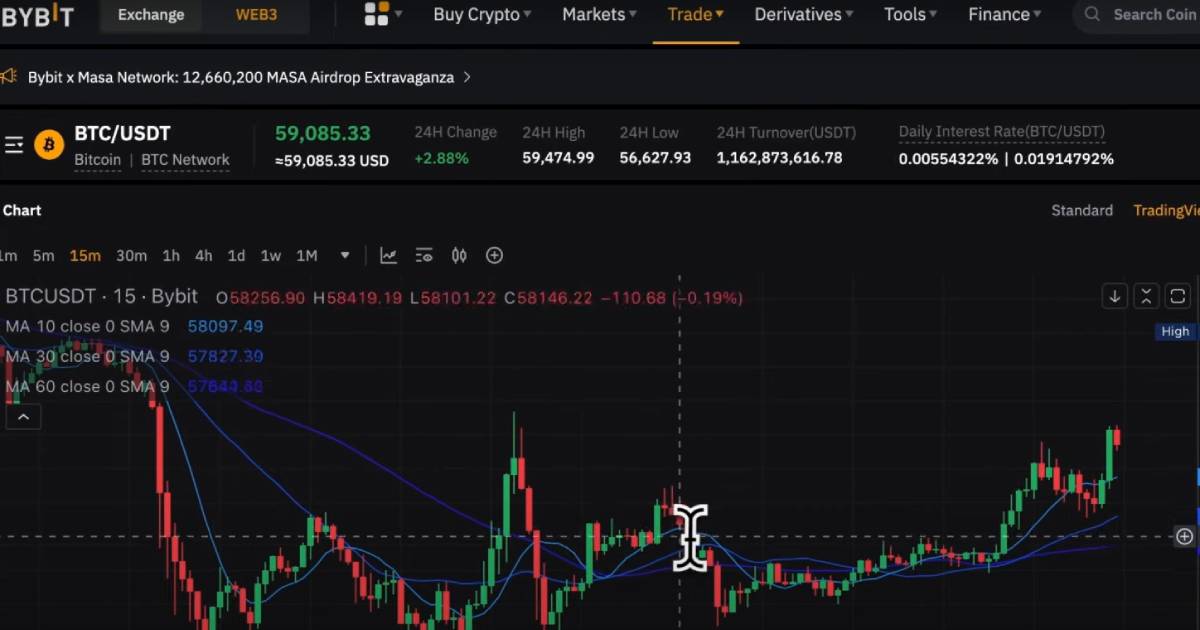
Task: Click the Bitcoin coin icon
Action: [x=49, y=145]
